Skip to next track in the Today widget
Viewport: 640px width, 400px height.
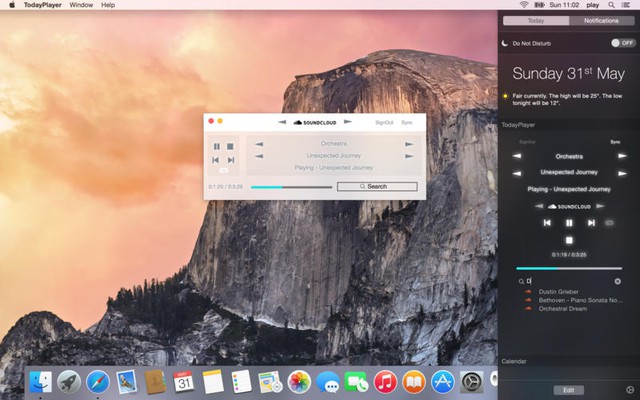(x=591, y=223)
